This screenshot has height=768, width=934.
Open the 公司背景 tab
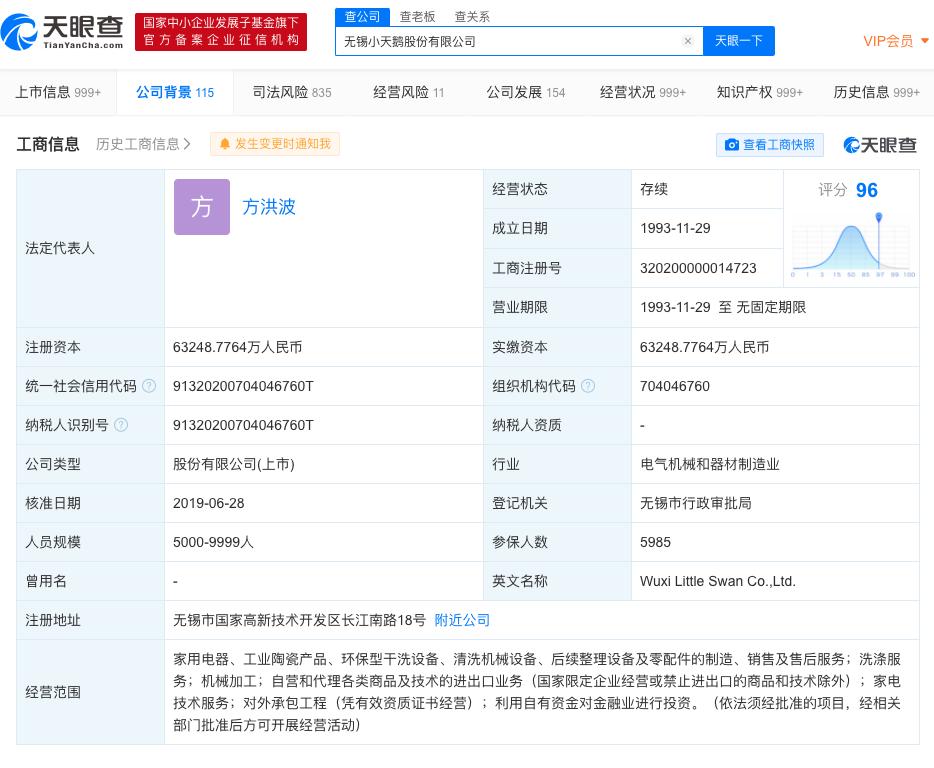pos(175,92)
